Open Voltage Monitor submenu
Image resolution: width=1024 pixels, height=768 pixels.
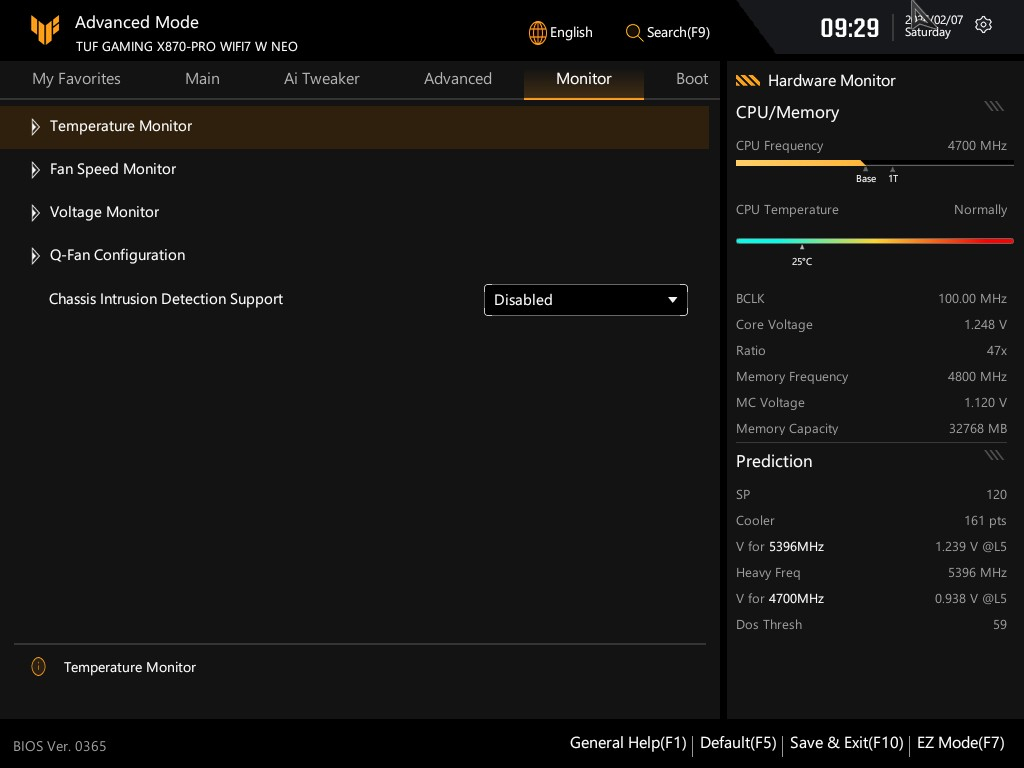[104, 212]
